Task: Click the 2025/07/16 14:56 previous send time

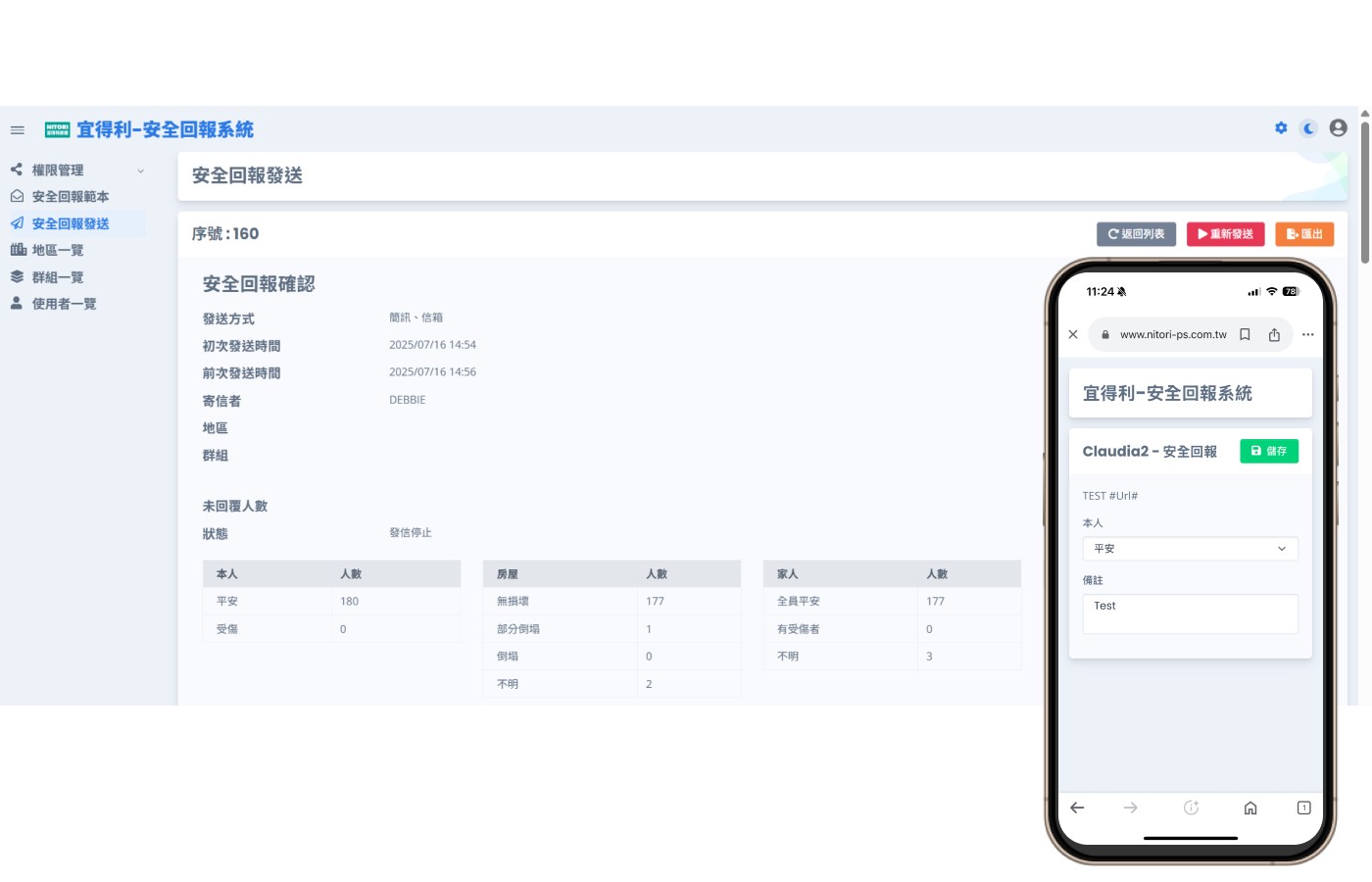Action: click(432, 372)
